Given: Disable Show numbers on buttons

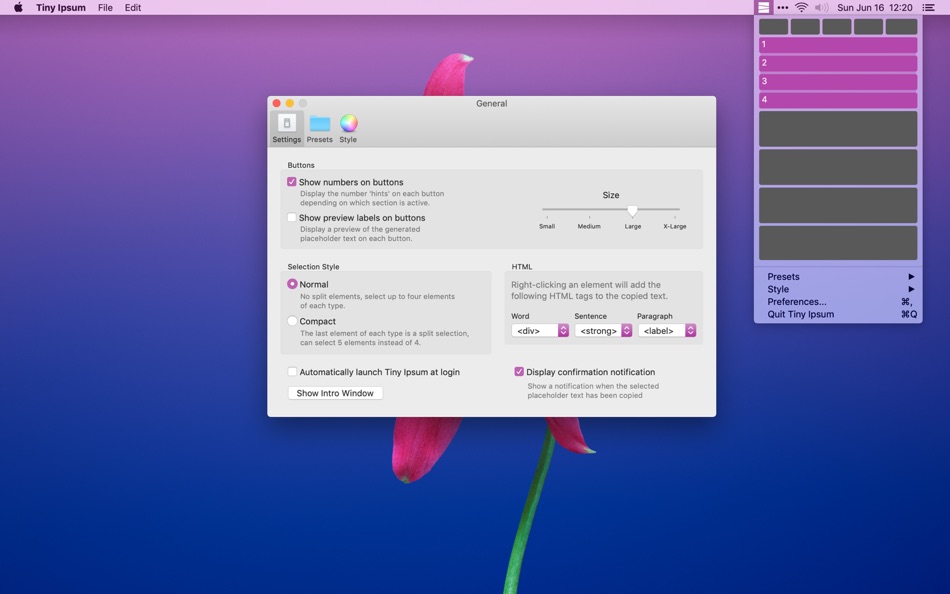Looking at the screenshot, I should (x=292, y=182).
